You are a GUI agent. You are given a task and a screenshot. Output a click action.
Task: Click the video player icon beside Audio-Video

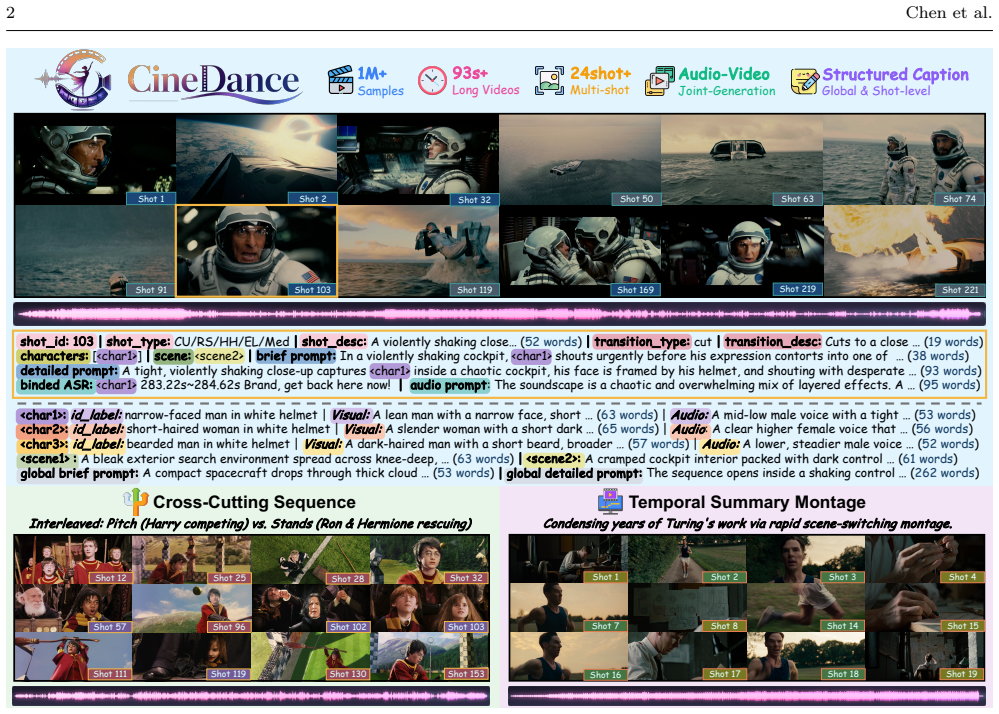click(659, 81)
